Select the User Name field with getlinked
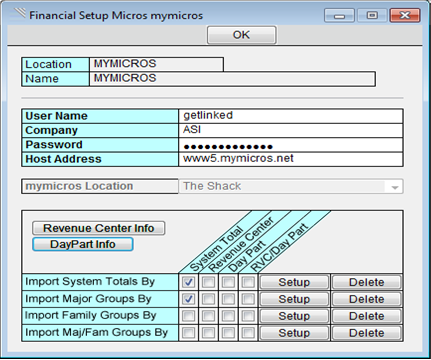This screenshot has width=431, height=360. [291, 116]
